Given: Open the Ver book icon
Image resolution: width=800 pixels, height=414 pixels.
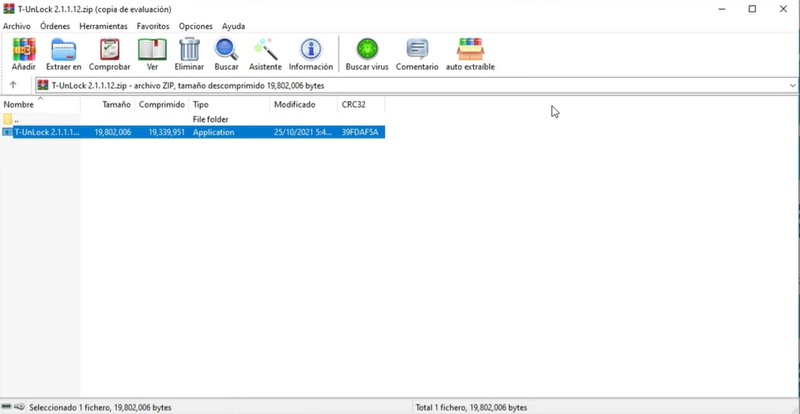Looking at the screenshot, I should [x=152, y=50].
